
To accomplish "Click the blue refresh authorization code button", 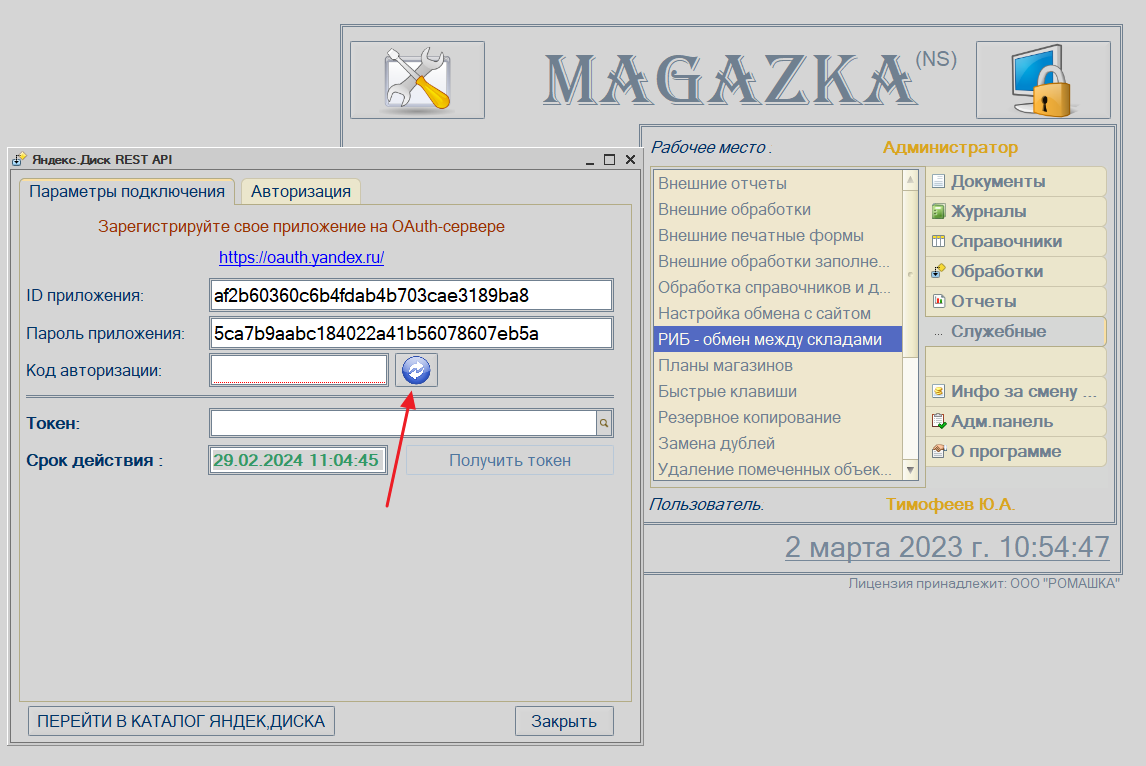I will tap(416, 371).
